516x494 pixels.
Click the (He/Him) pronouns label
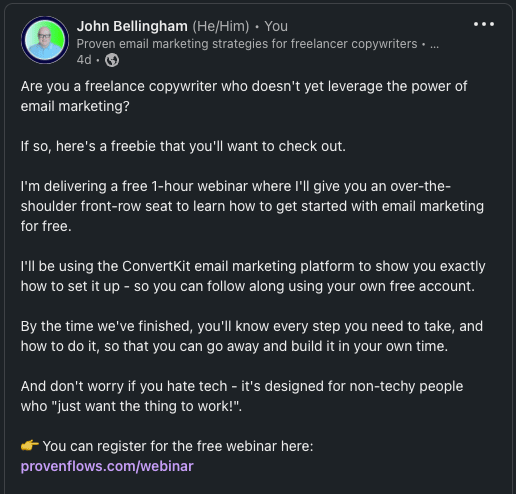click(x=221, y=26)
